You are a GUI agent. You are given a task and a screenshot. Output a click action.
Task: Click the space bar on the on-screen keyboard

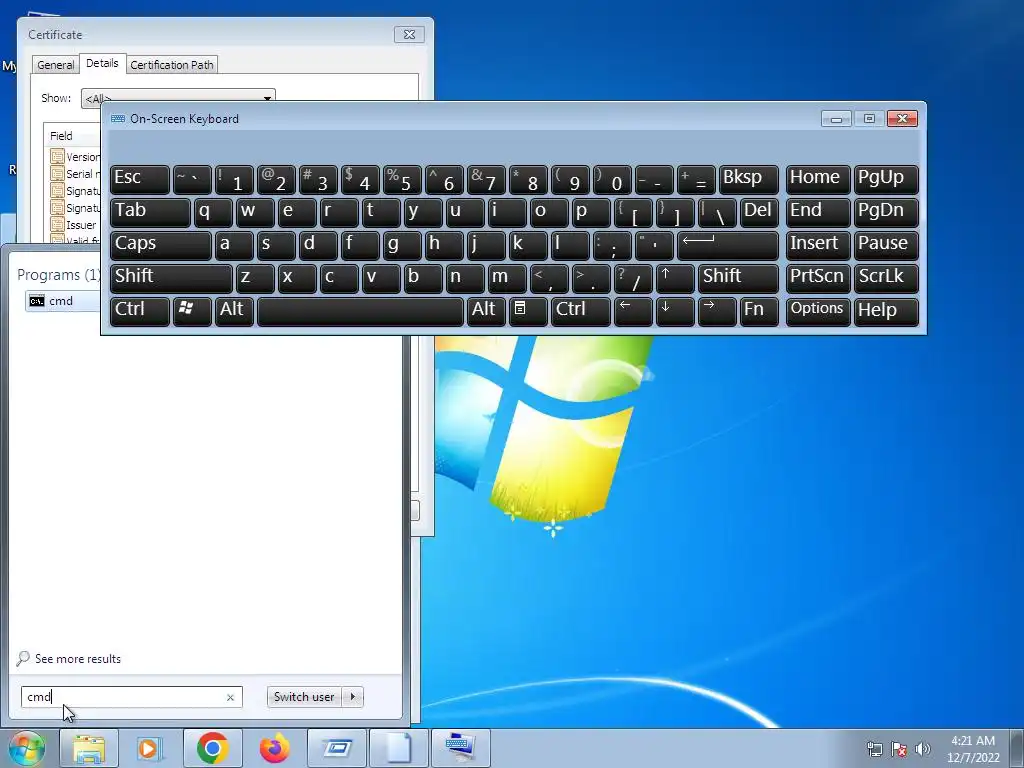click(360, 311)
